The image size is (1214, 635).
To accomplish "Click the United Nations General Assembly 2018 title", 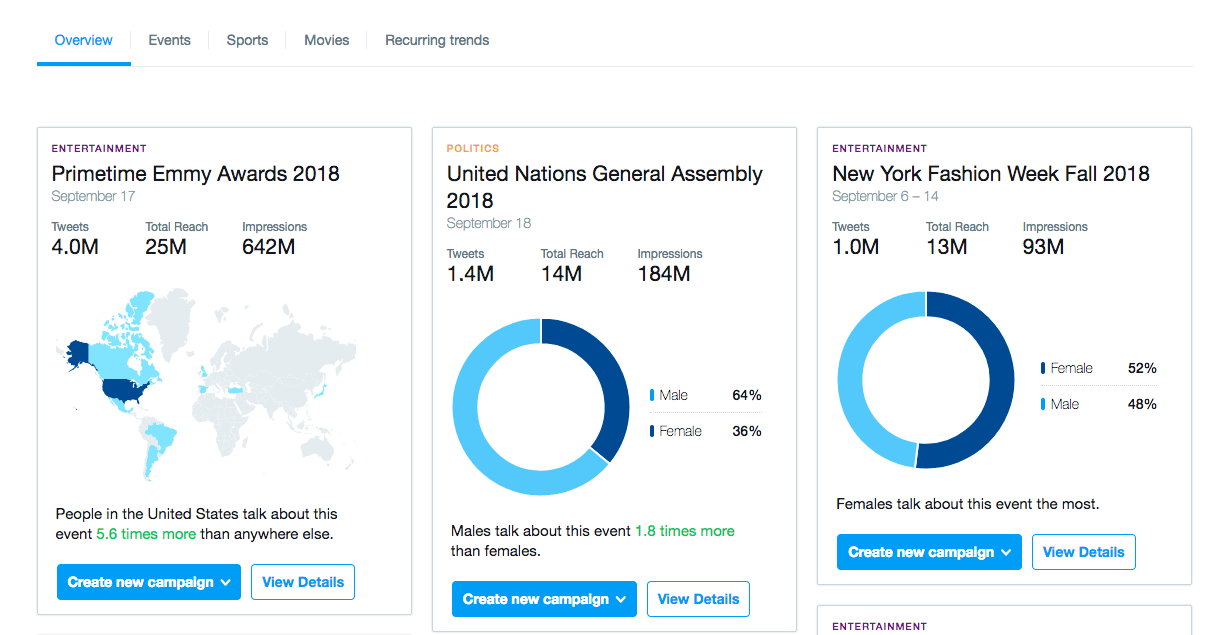I will coord(605,187).
